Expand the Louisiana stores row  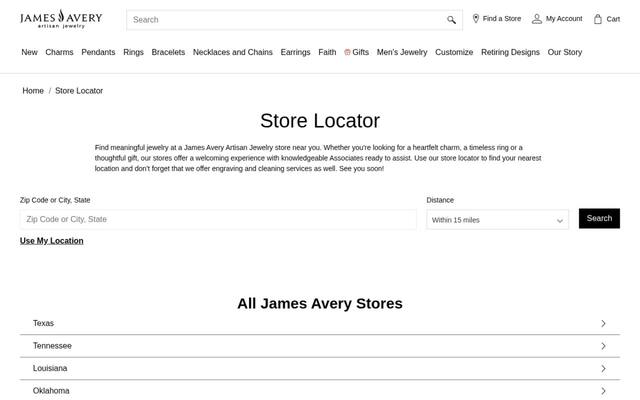(320, 368)
